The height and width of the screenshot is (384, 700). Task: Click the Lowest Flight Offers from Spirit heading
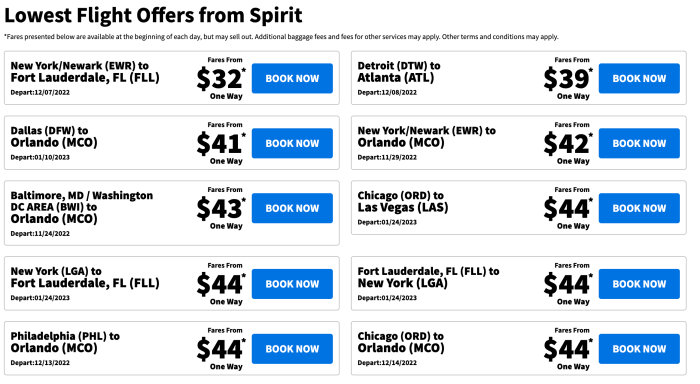click(153, 15)
